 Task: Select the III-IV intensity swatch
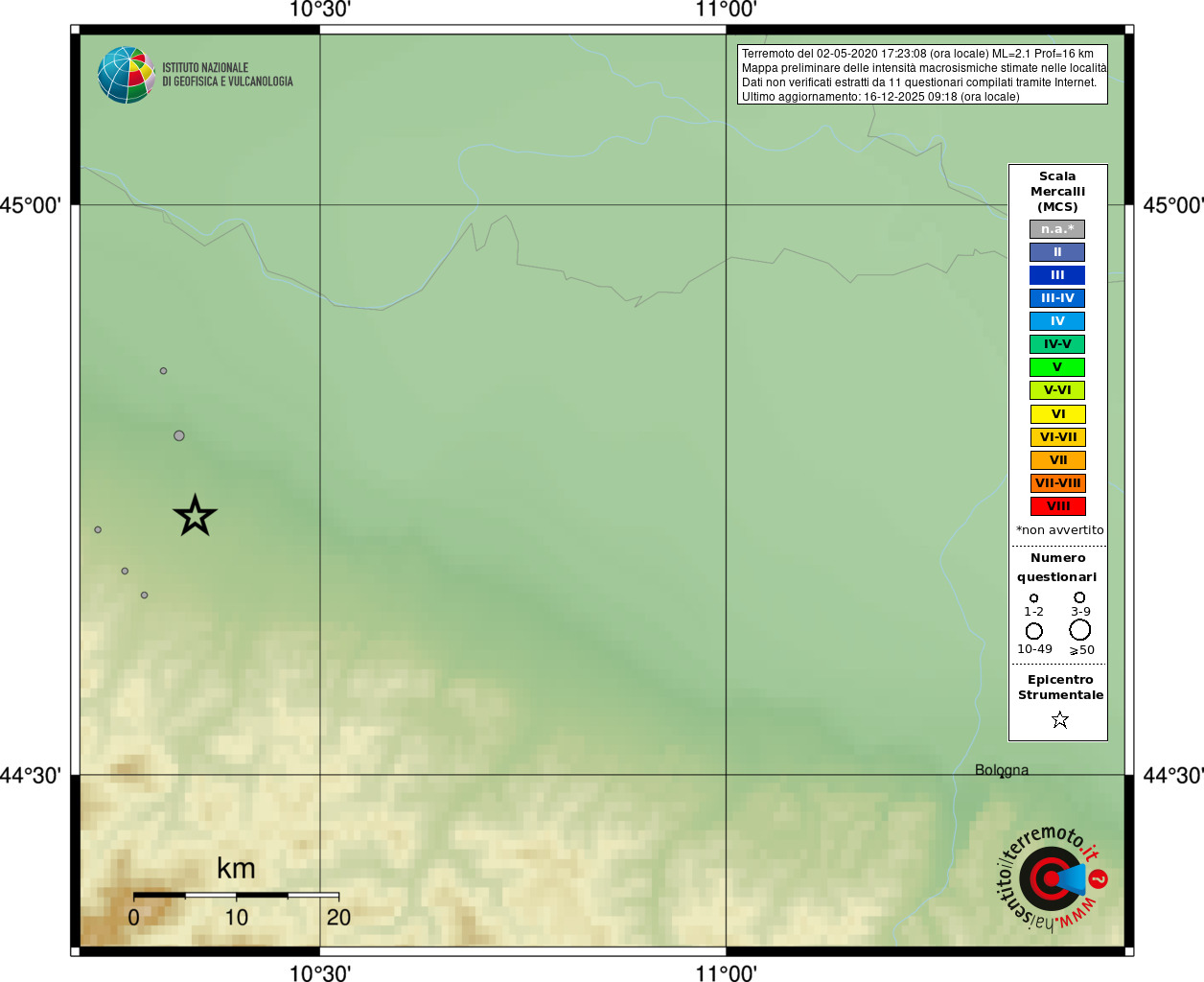point(1057,298)
